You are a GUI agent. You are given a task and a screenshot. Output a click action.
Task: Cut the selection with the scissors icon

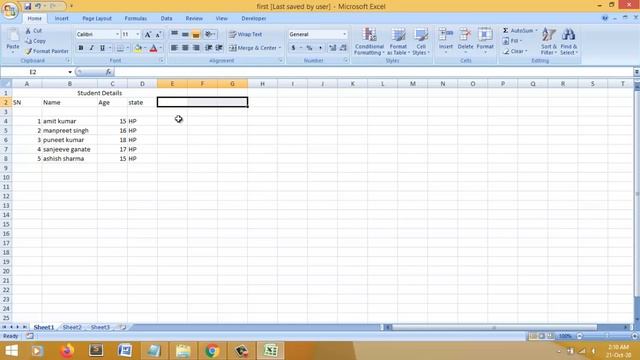click(33, 31)
